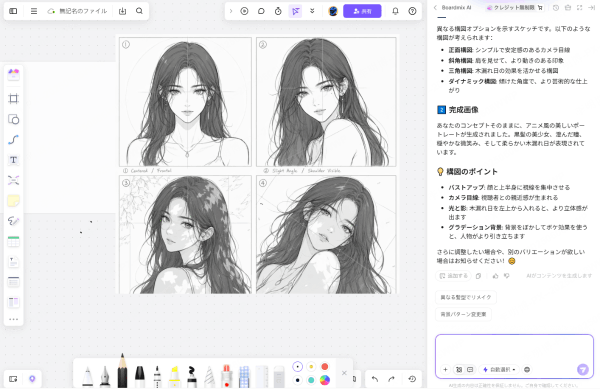Image resolution: width=600 pixels, height=389 pixels.
Task: Toggle the purple cursor pointer mode
Action: coord(295,11)
